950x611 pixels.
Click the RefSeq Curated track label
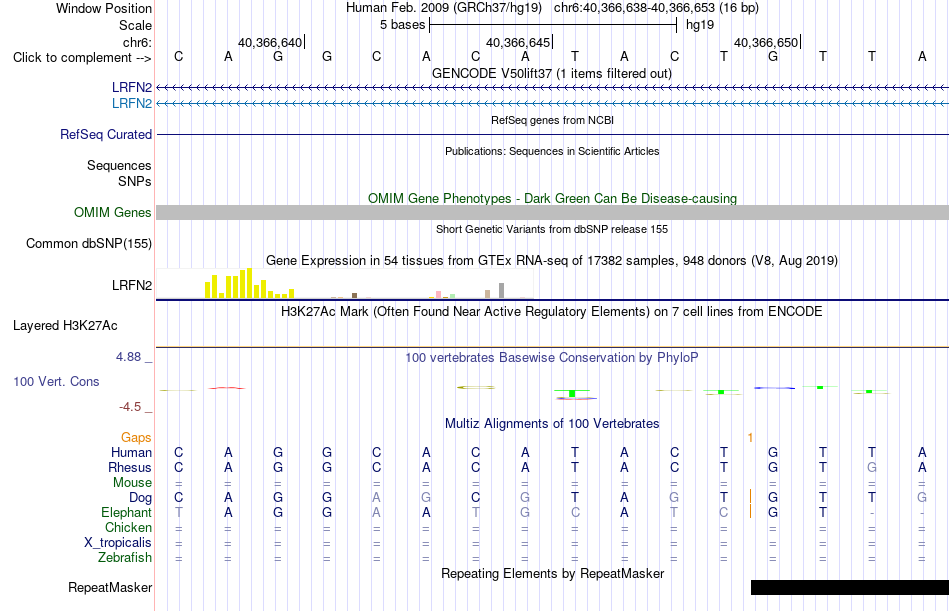click(x=105, y=135)
